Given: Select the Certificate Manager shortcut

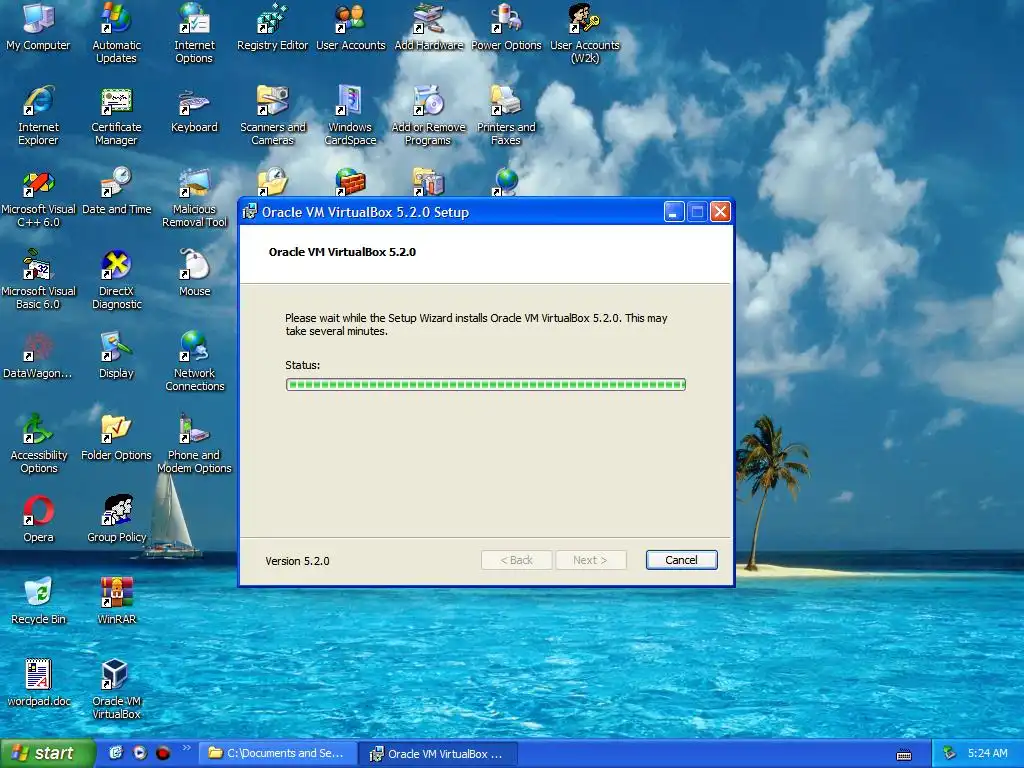Looking at the screenshot, I should coord(116,115).
